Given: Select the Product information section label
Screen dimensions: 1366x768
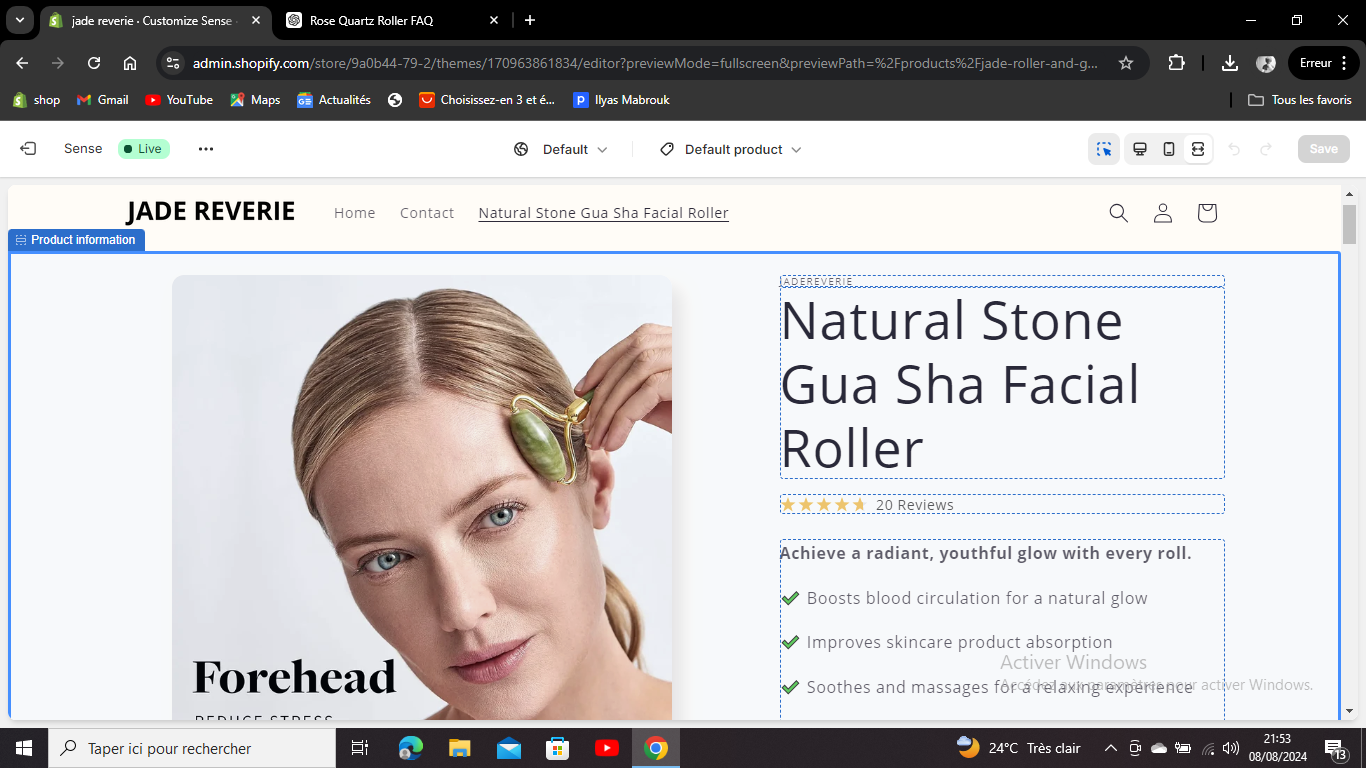Looking at the screenshot, I should (77, 240).
